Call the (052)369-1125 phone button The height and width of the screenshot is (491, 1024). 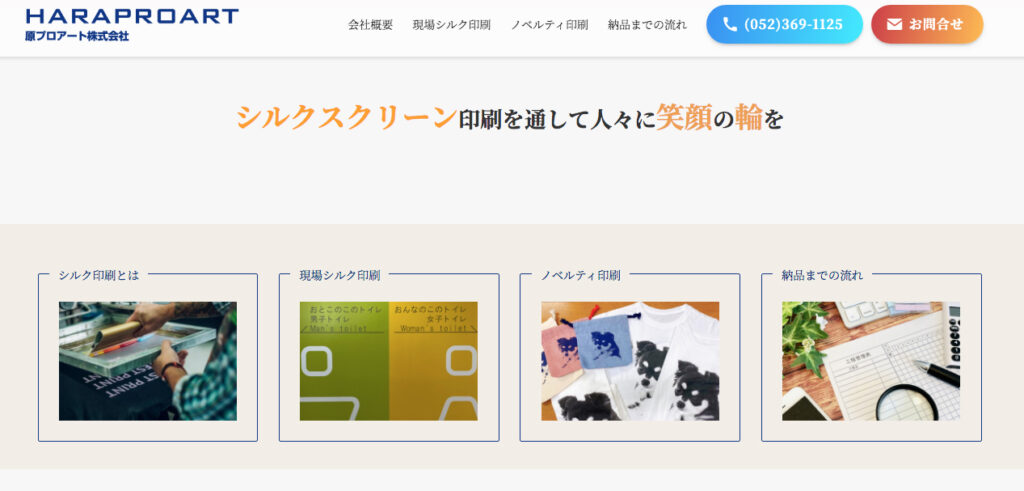point(784,25)
